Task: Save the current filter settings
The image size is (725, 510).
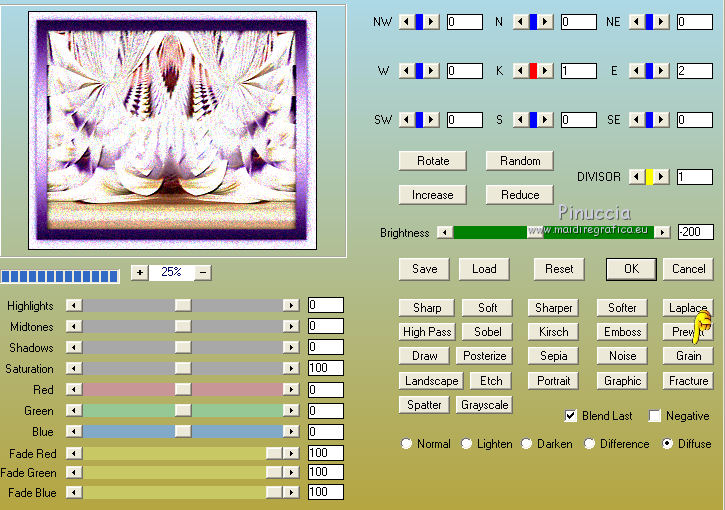Action: [x=424, y=269]
